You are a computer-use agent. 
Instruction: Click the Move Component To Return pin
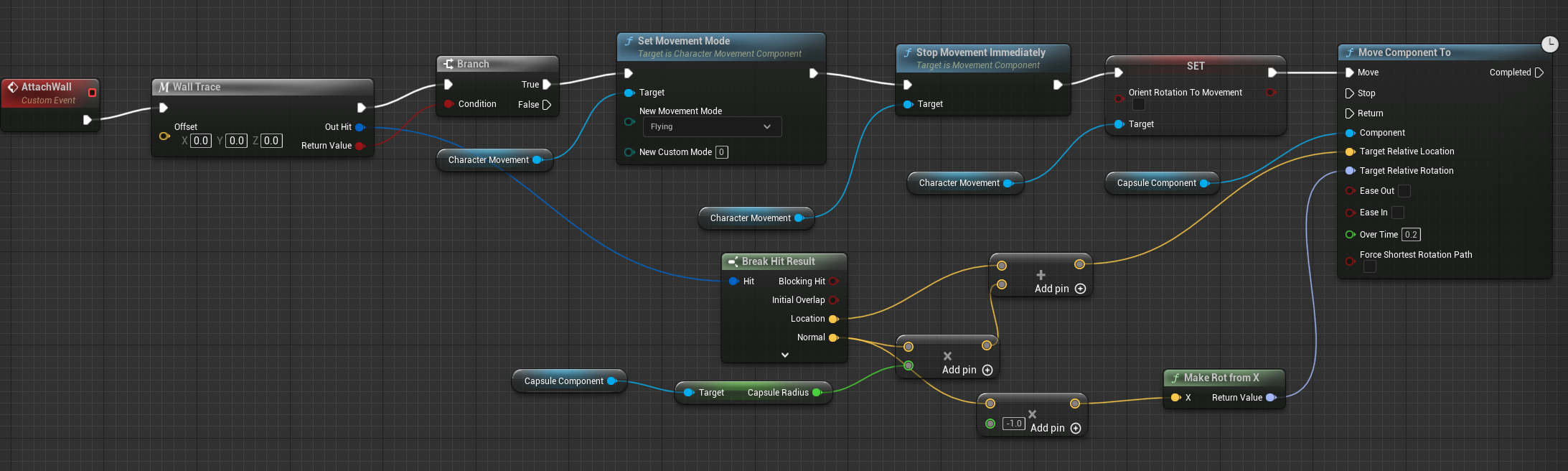click(1350, 113)
